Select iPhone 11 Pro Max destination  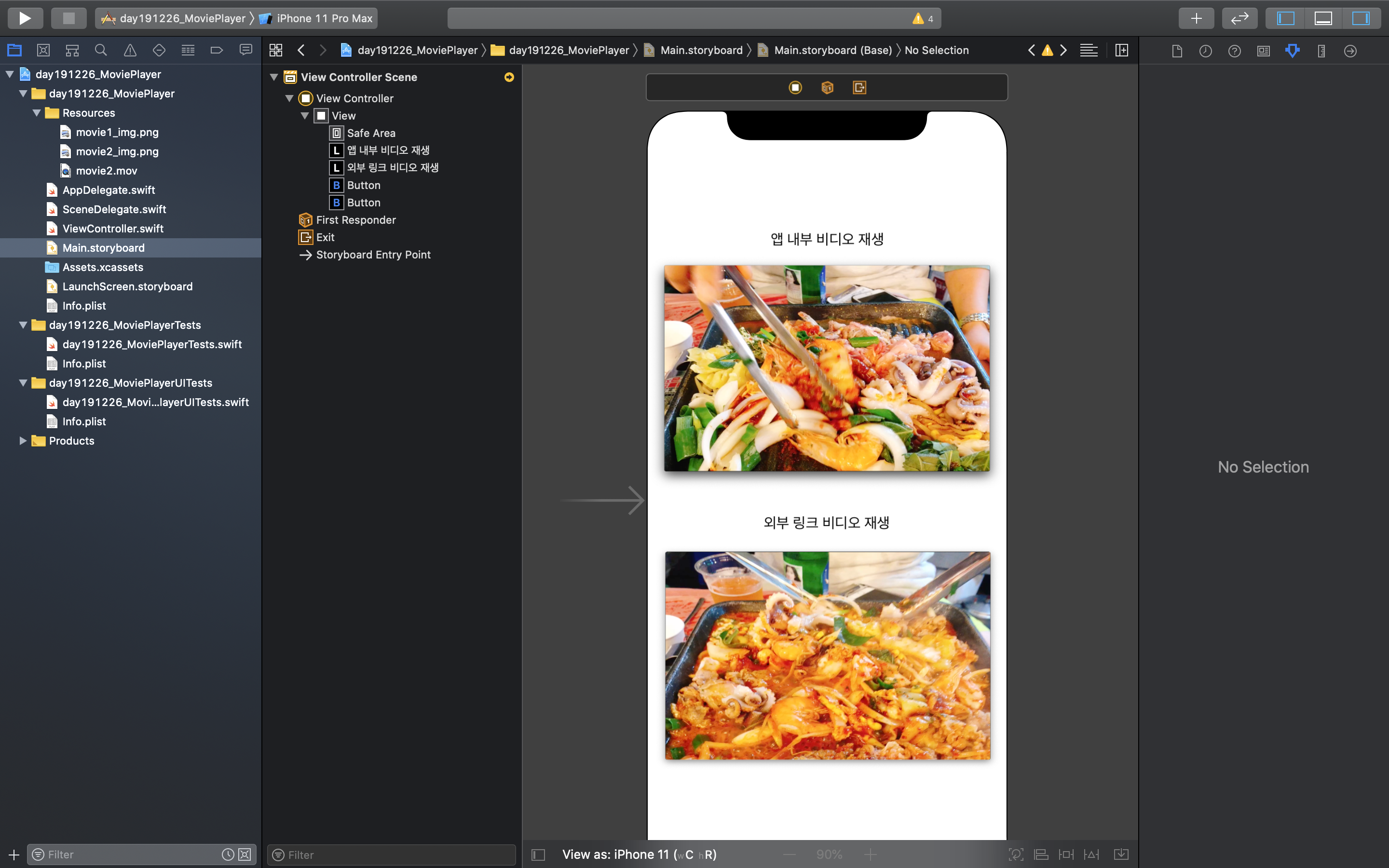(324, 18)
